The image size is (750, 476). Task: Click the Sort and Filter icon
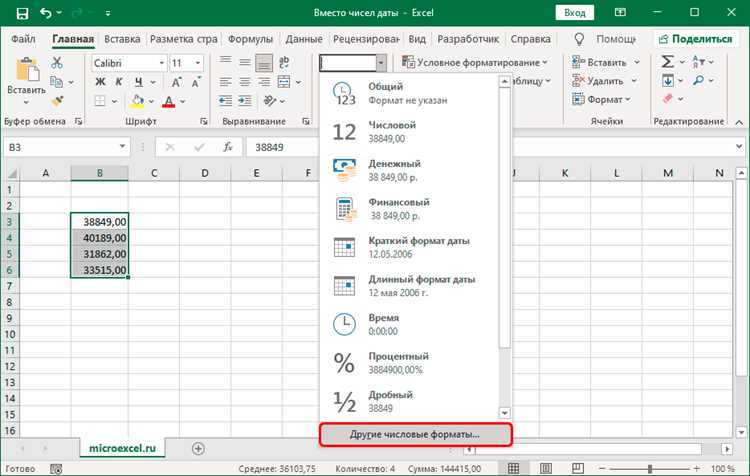pyautogui.click(x=699, y=62)
